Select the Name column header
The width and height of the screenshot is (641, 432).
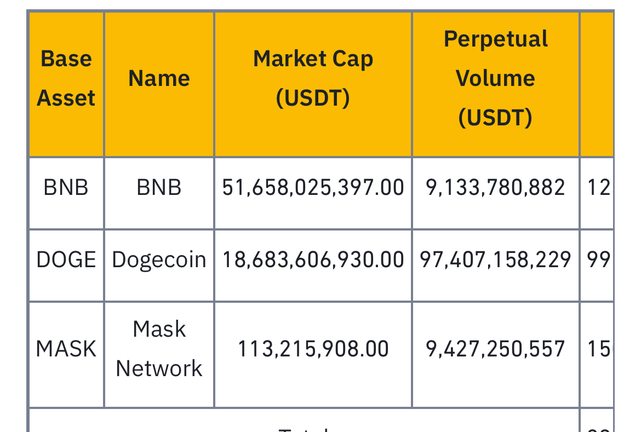pyautogui.click(x=159, y=78)
